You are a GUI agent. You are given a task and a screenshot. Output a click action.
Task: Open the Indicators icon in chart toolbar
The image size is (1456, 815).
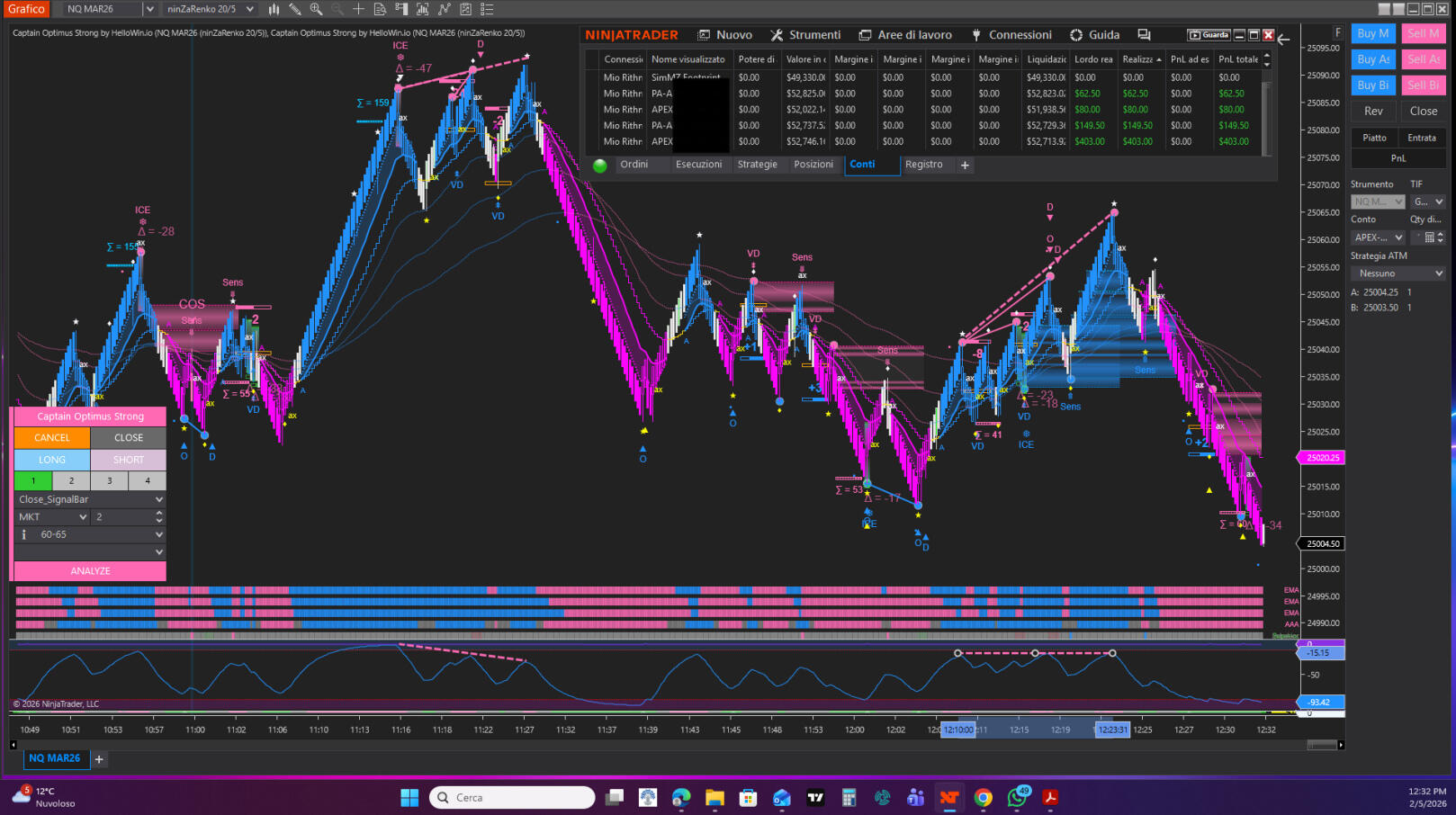[422, 9]
